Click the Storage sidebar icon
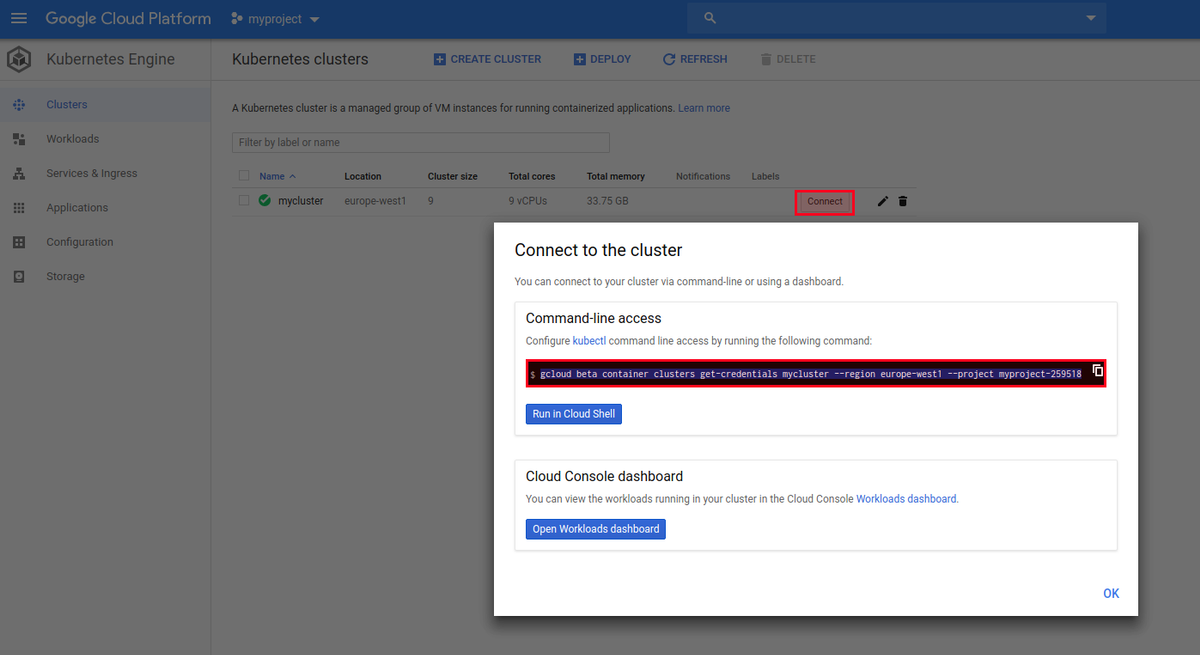 (x=19, y=276)
